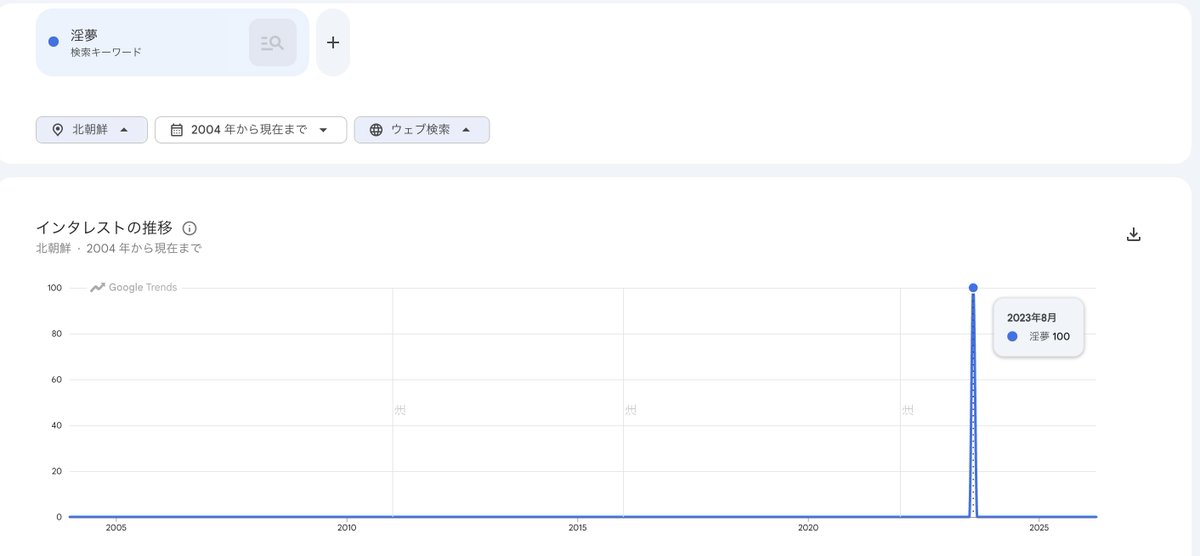The height and width of the screenshot is (556, 1200).
Task: Click the globe icon in the search type filter
Action: (x=376, y=130)
